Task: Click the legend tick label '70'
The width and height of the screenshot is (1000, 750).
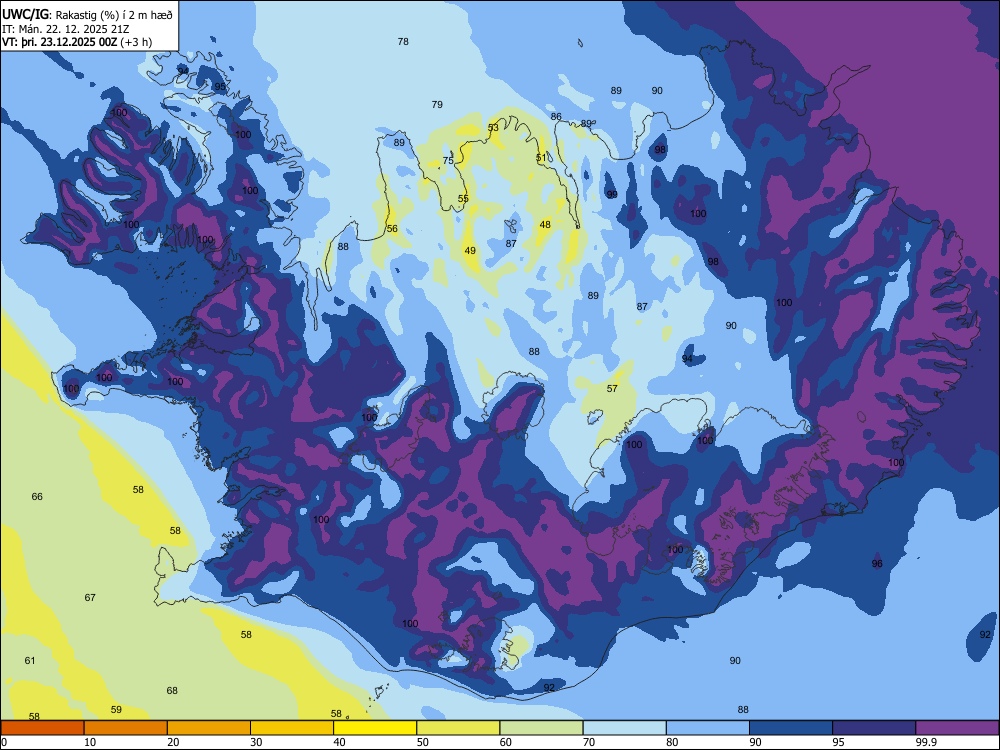Action: [x=589, y=742]
